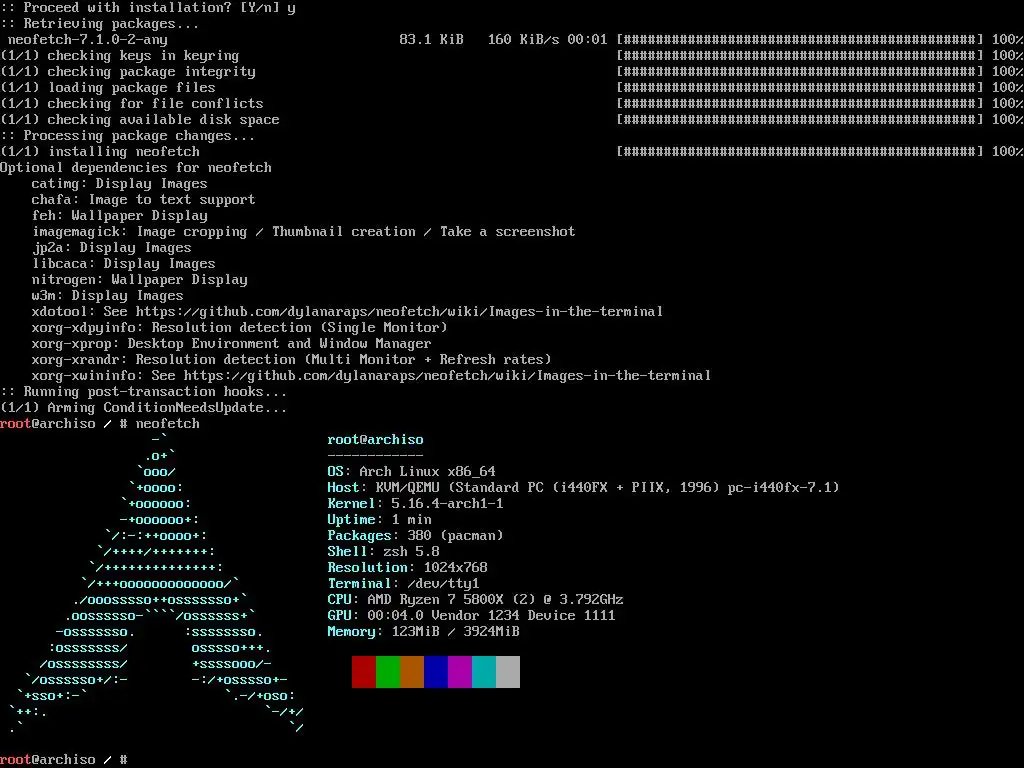Click the 'neofetch-7.1.0-2-any' package name

click(88, 40)
